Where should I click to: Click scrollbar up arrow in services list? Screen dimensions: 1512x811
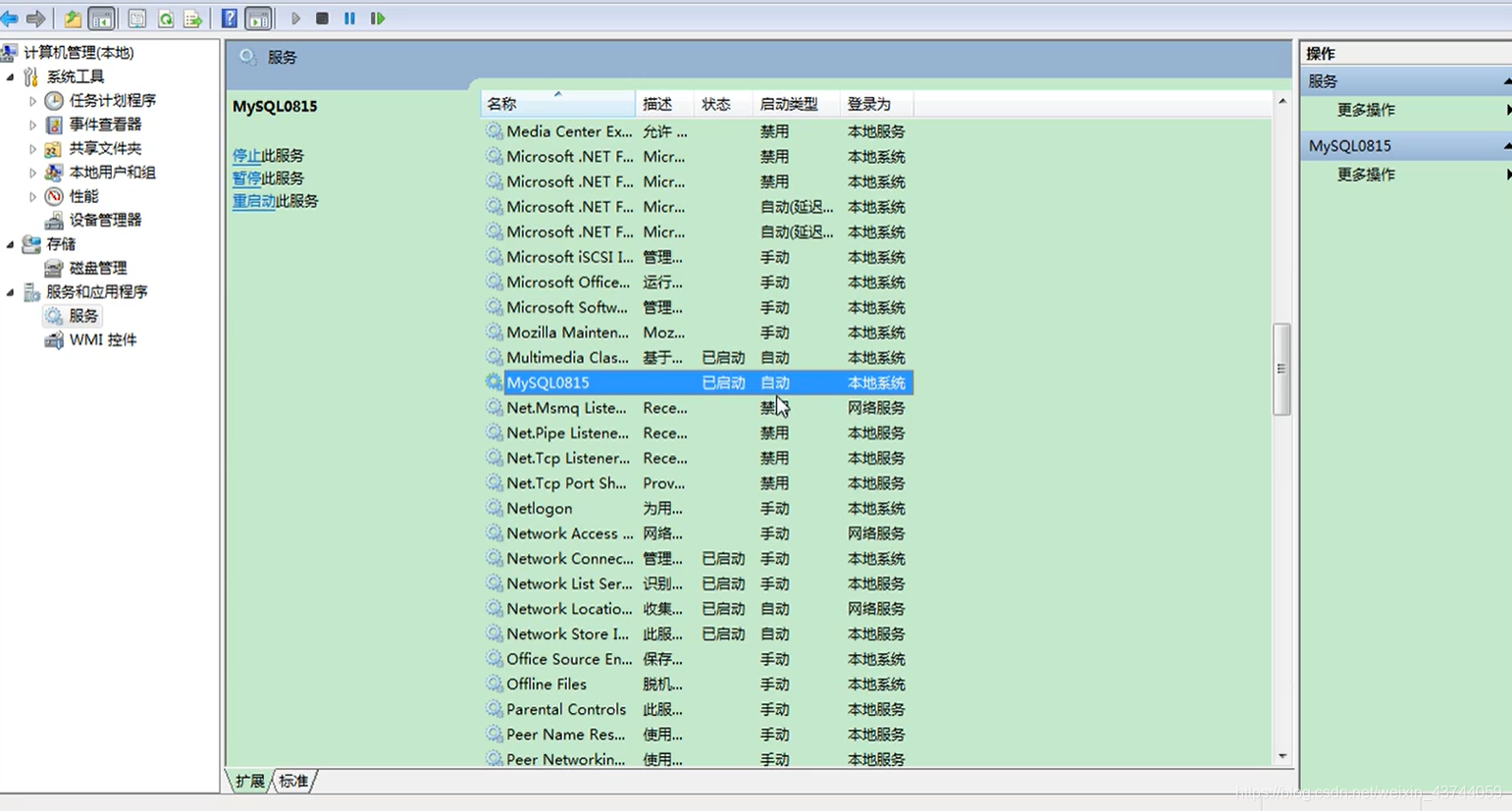point(1281,101)
